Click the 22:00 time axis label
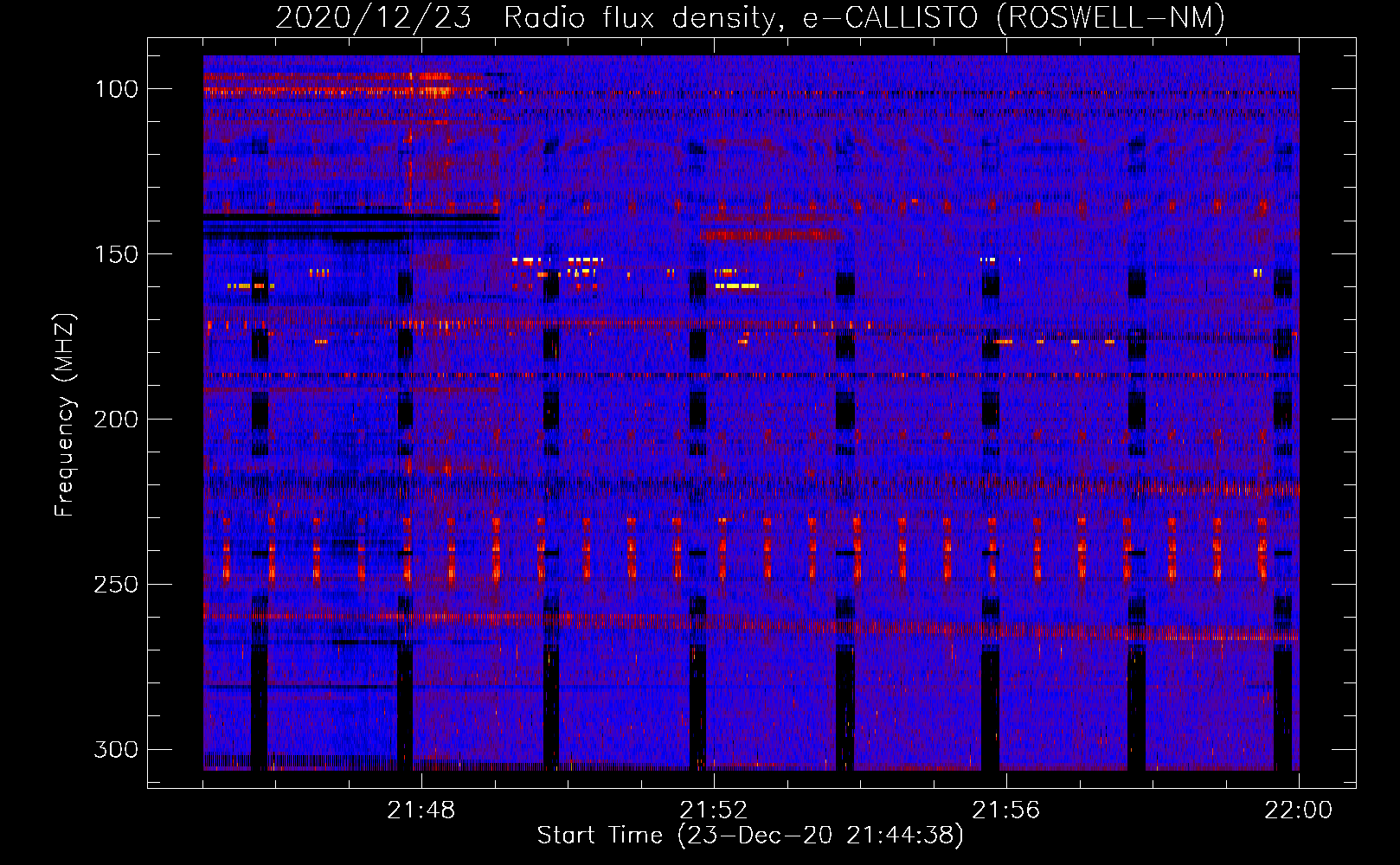The height and width of the screenshot is (865, 1400). (x=1298, y=811)
